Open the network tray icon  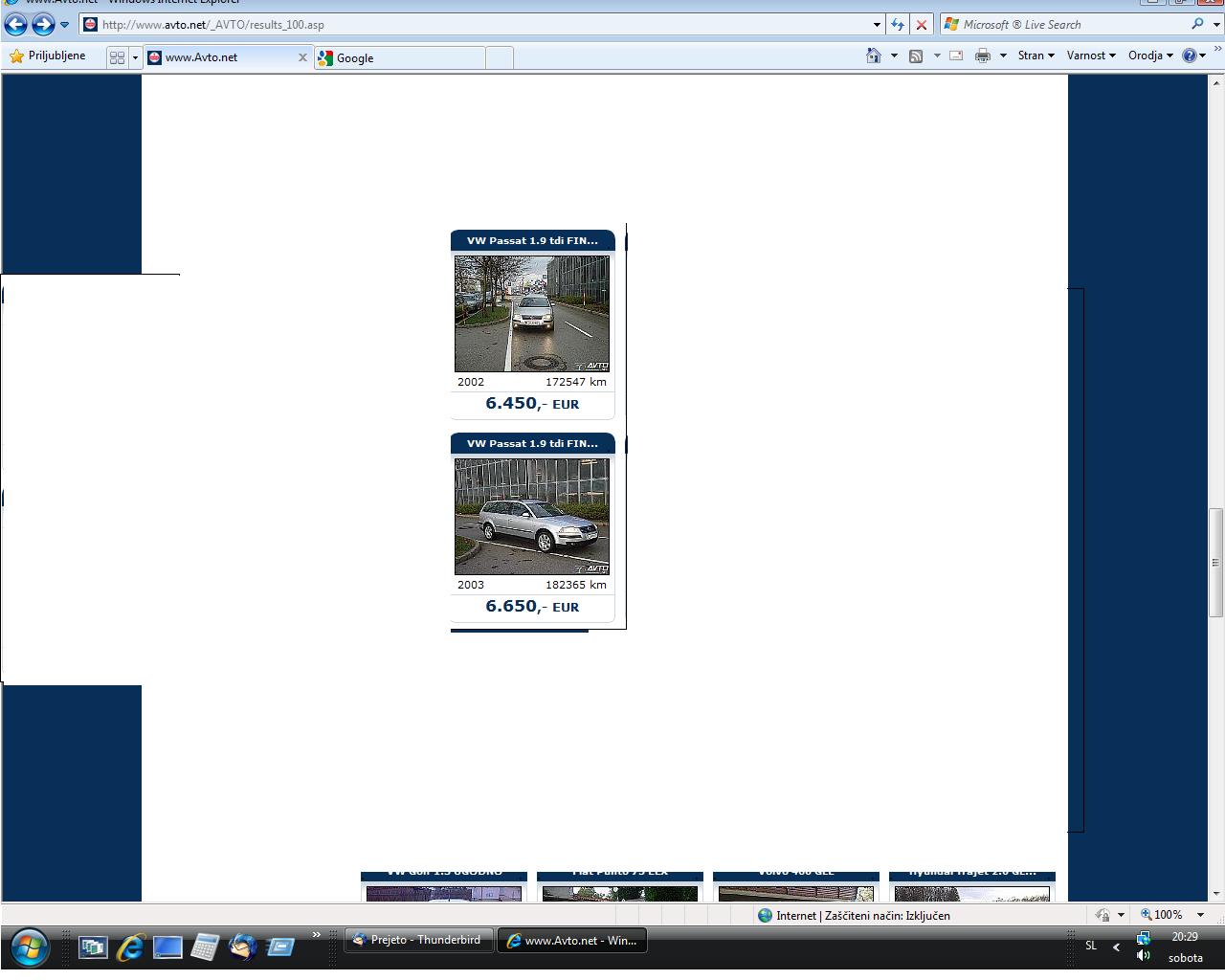click(1143, 938)
